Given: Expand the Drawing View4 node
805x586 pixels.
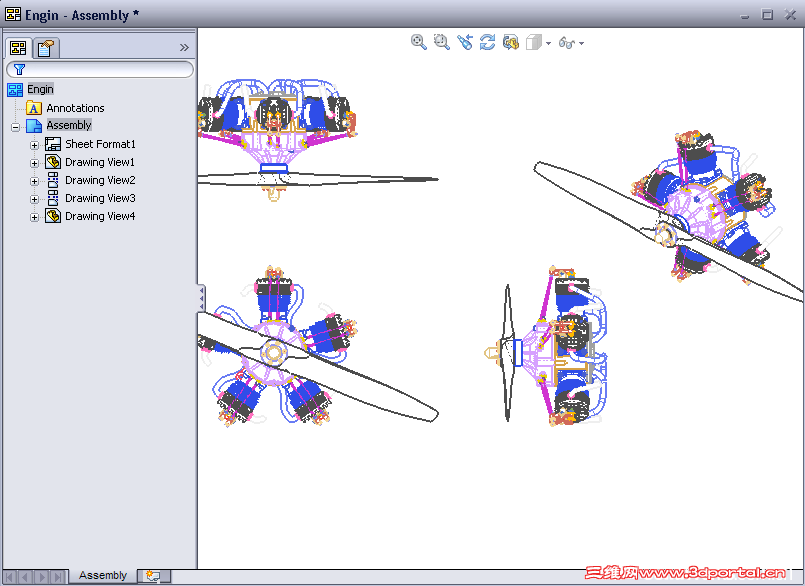Looking at the screenshot, I should 34,217.
